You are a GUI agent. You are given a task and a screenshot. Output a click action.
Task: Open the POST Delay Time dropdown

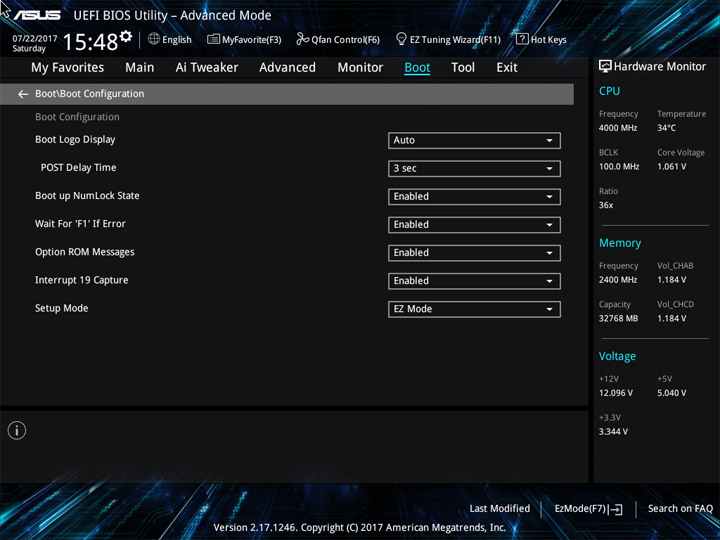pos(474,169)
